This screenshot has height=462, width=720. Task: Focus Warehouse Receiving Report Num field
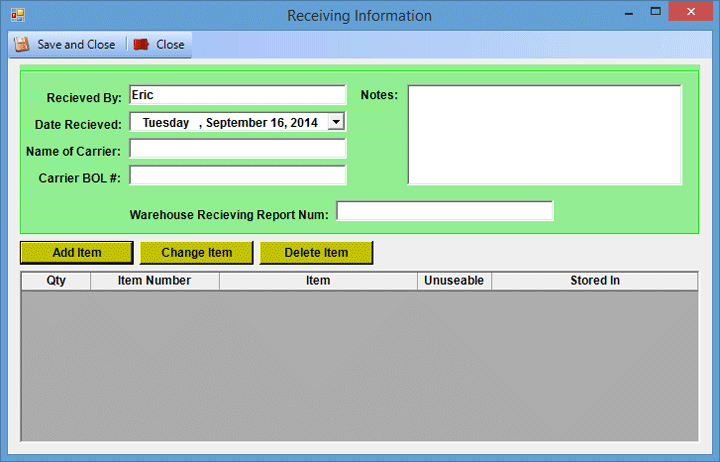444,211
